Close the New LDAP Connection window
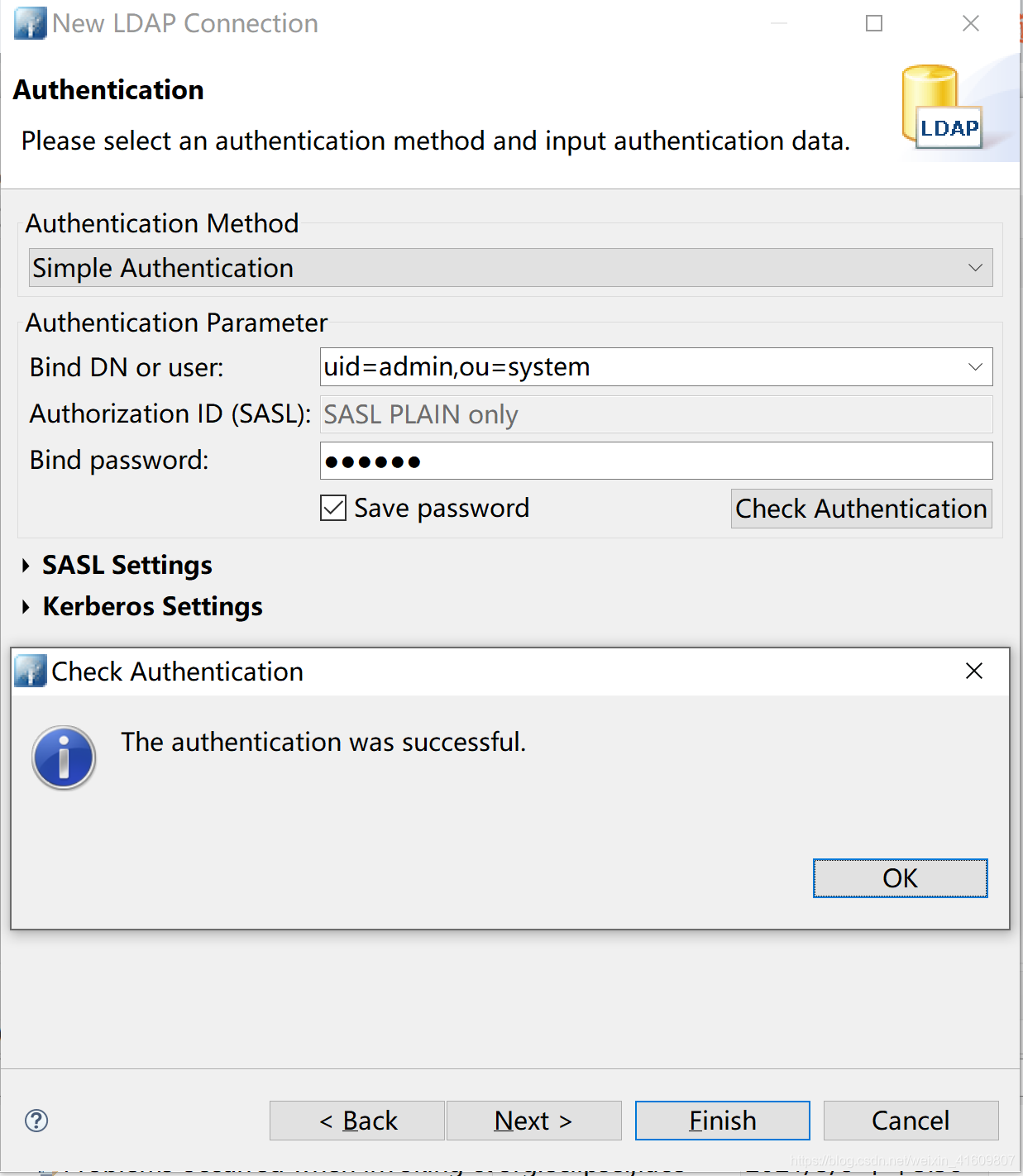1023x1176 pixels. (971, 23)
